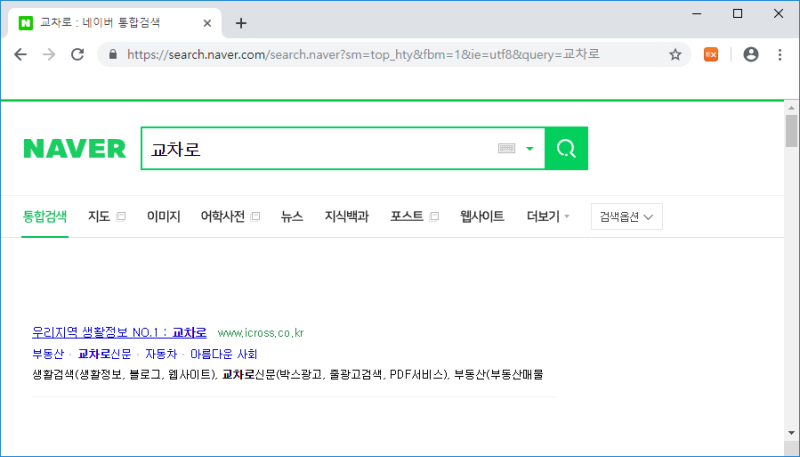
Task: Click the www.icross.co.kr URL
Action: click(261, 333)
